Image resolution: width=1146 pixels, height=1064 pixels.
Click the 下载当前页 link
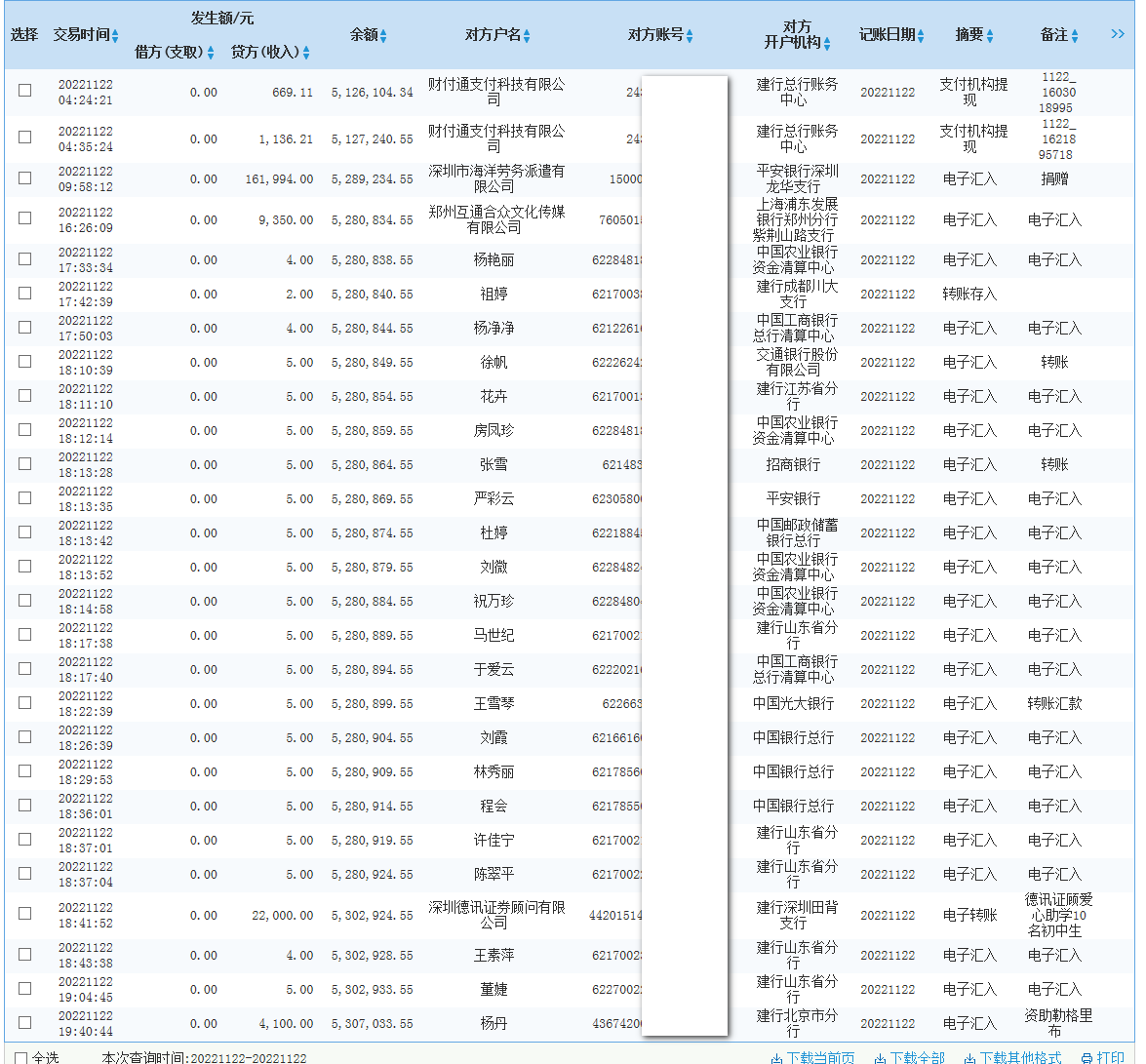click(x=821, y=1057)
